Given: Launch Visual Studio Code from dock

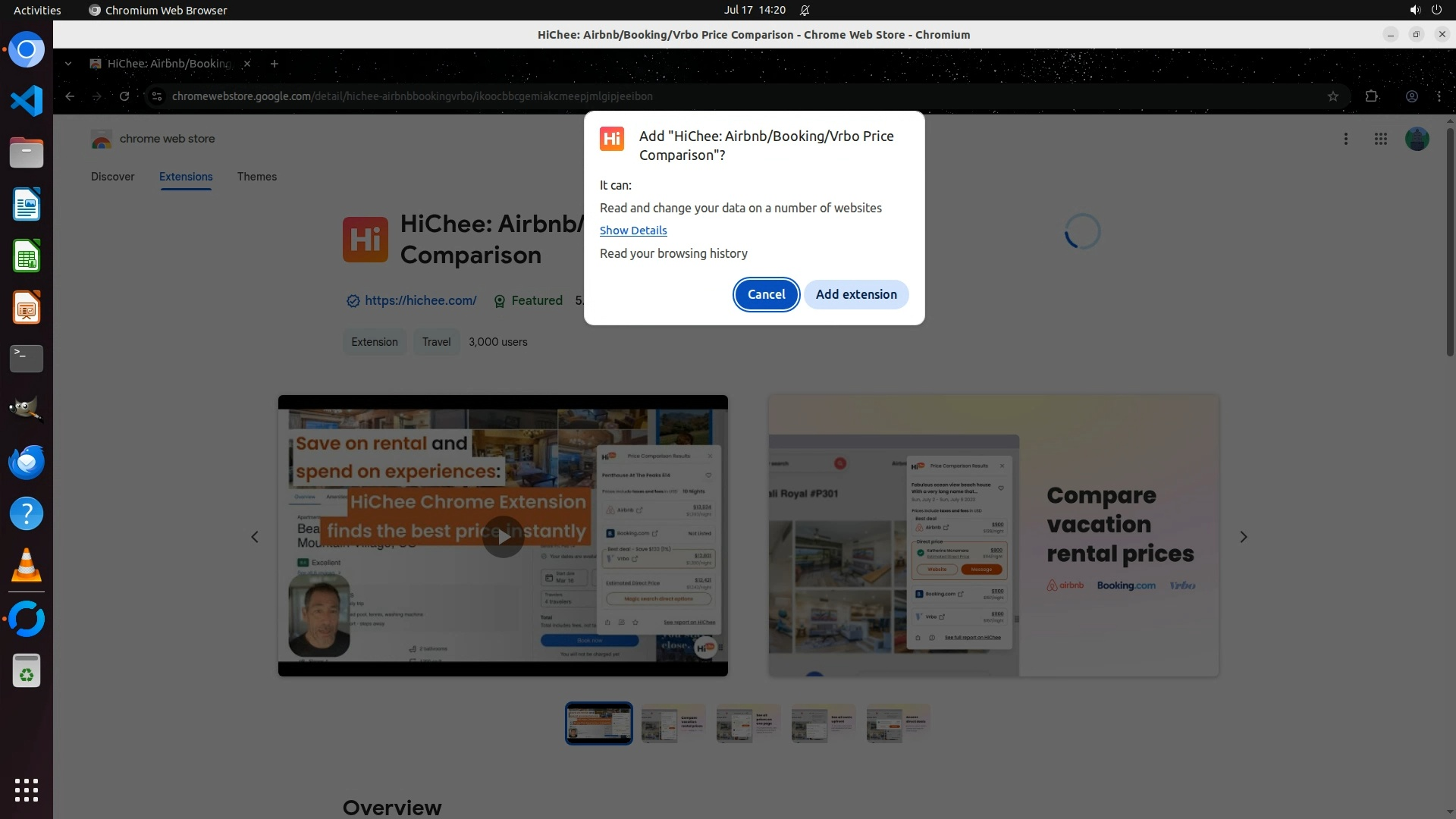Looking at the screenshot, I should click(x=27, y=101).
